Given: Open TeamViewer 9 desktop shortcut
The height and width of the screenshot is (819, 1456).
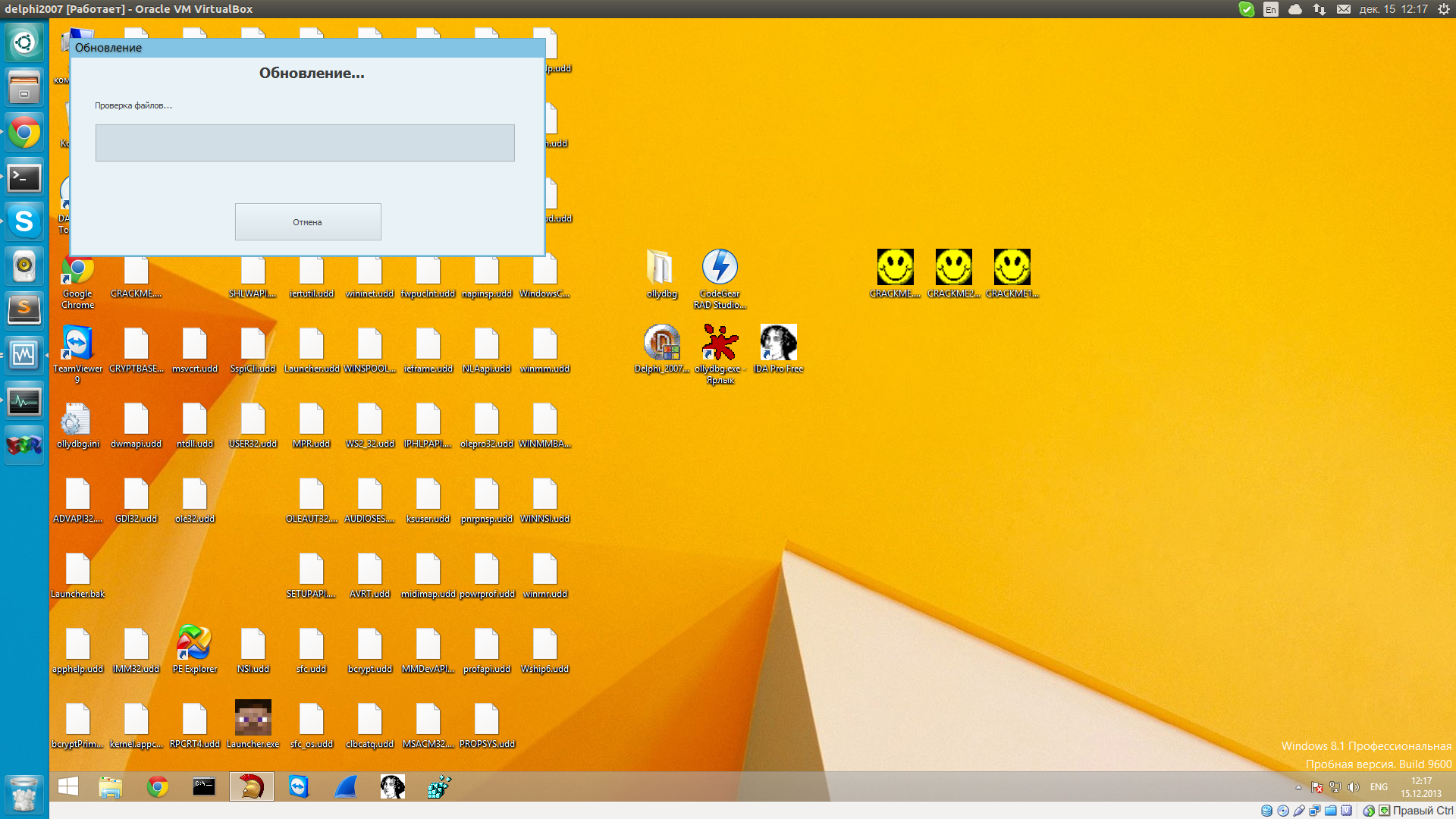Looking at the screenshot, I should (77, 343).
